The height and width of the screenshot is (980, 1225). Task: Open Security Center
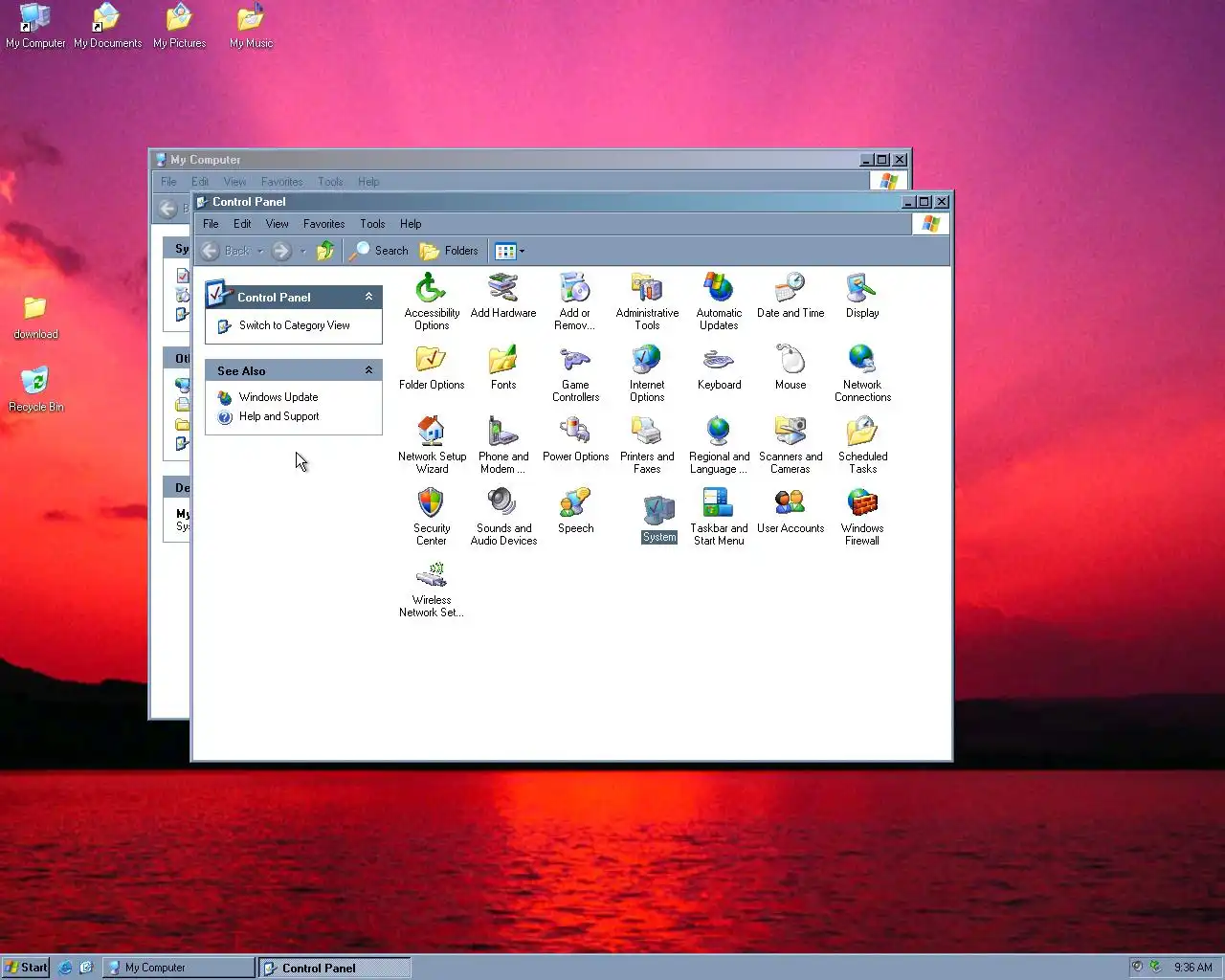(x=432, y=517)
